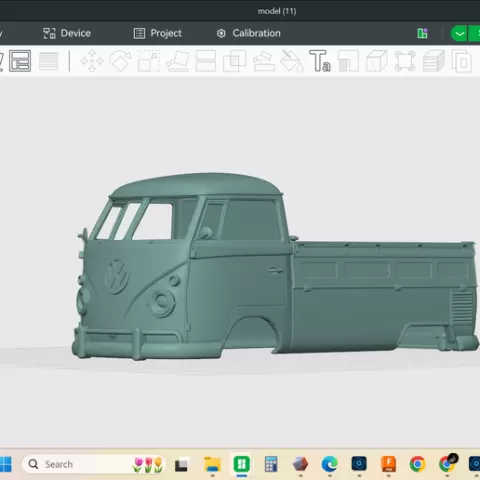Screen dimensions: 480x480
Task: Click the cube tool icon in toolbar
Action: coord(377,61)
